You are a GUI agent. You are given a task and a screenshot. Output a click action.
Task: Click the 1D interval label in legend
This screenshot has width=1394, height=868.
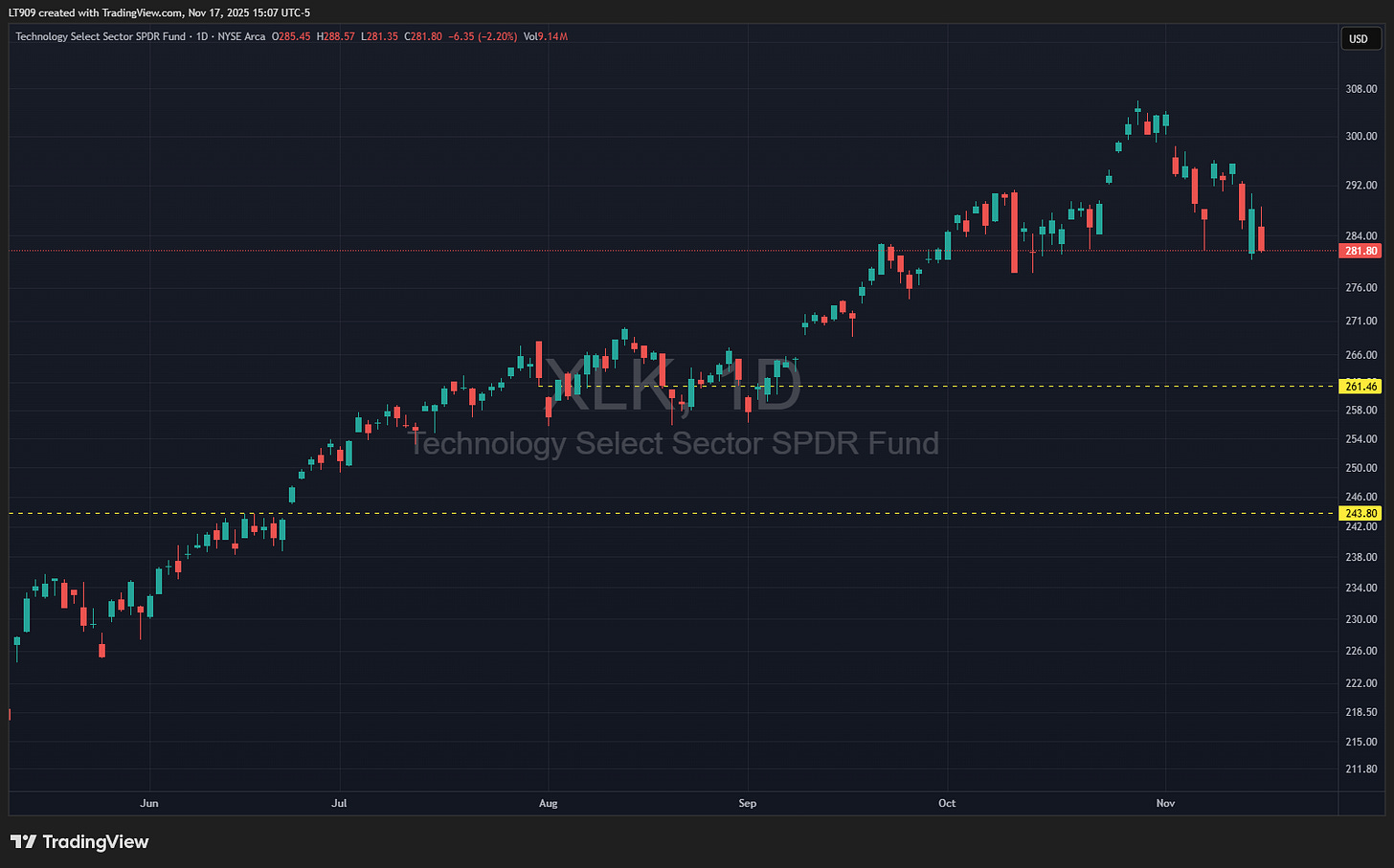click(x=201, y=36)
